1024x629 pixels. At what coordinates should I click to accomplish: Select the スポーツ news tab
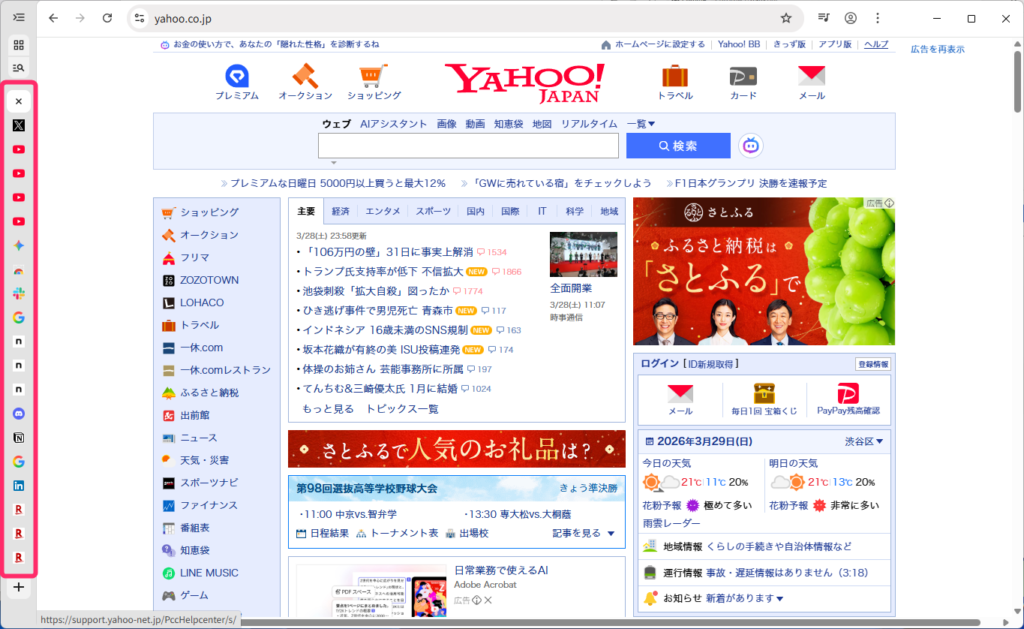coord(433,211)
